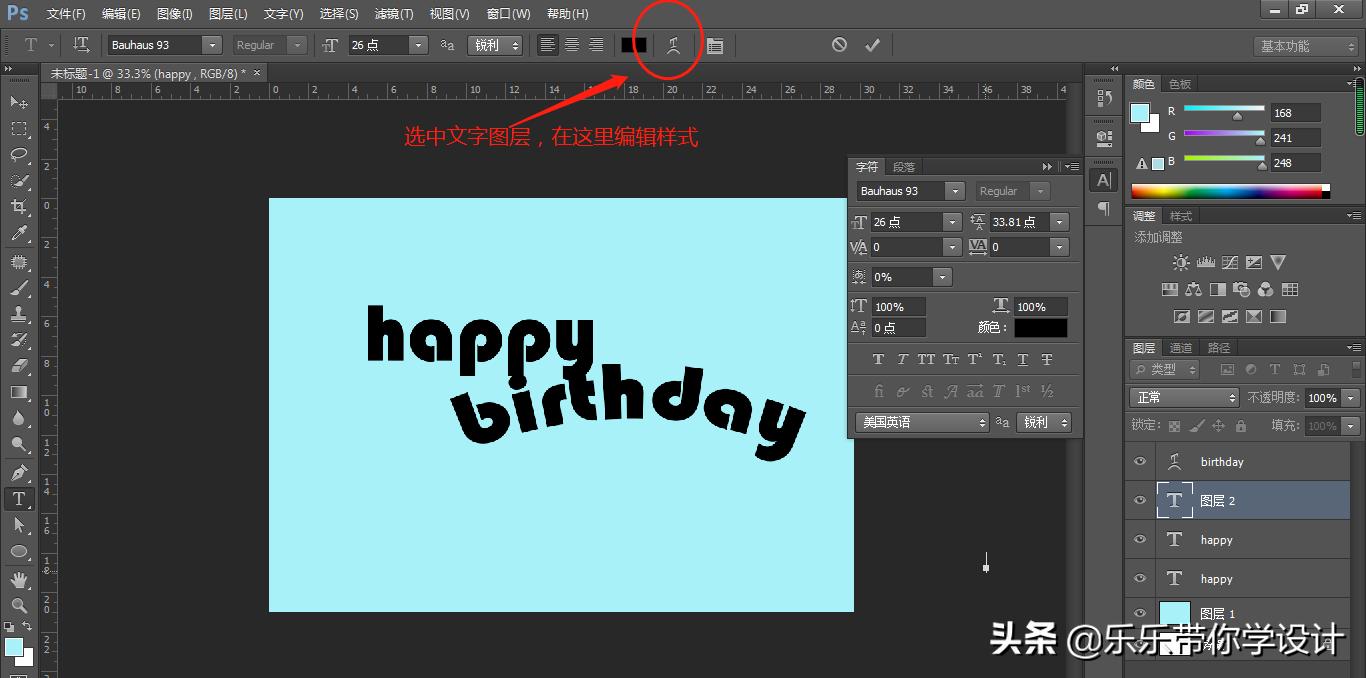Open the Bauhaus 93 font family dropdown
1366x678 pixels.
(x=213, y=44)
